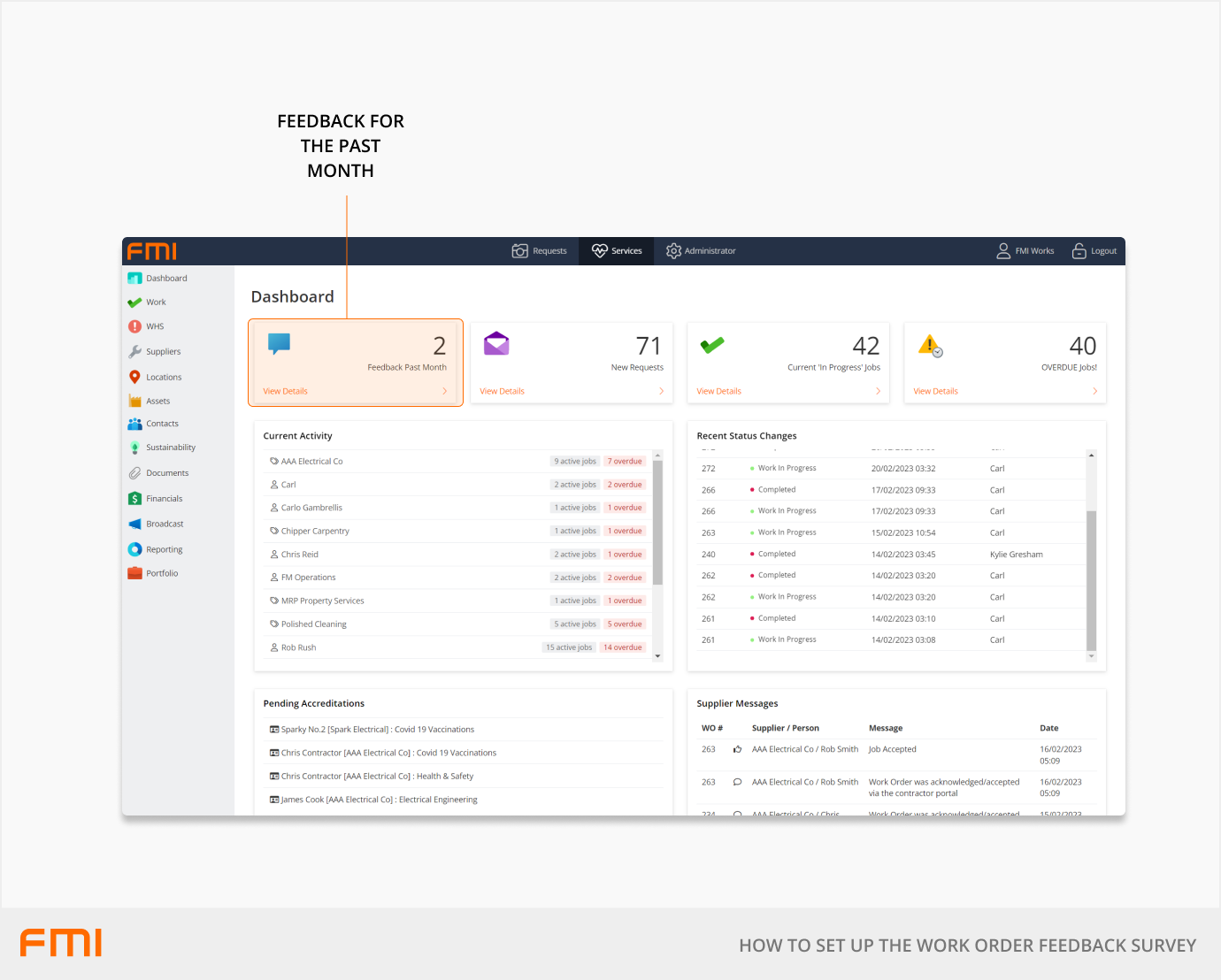Open Broadcast via the megaphone icon
The image size is (1221, 980).
click(x=134, y=524)
